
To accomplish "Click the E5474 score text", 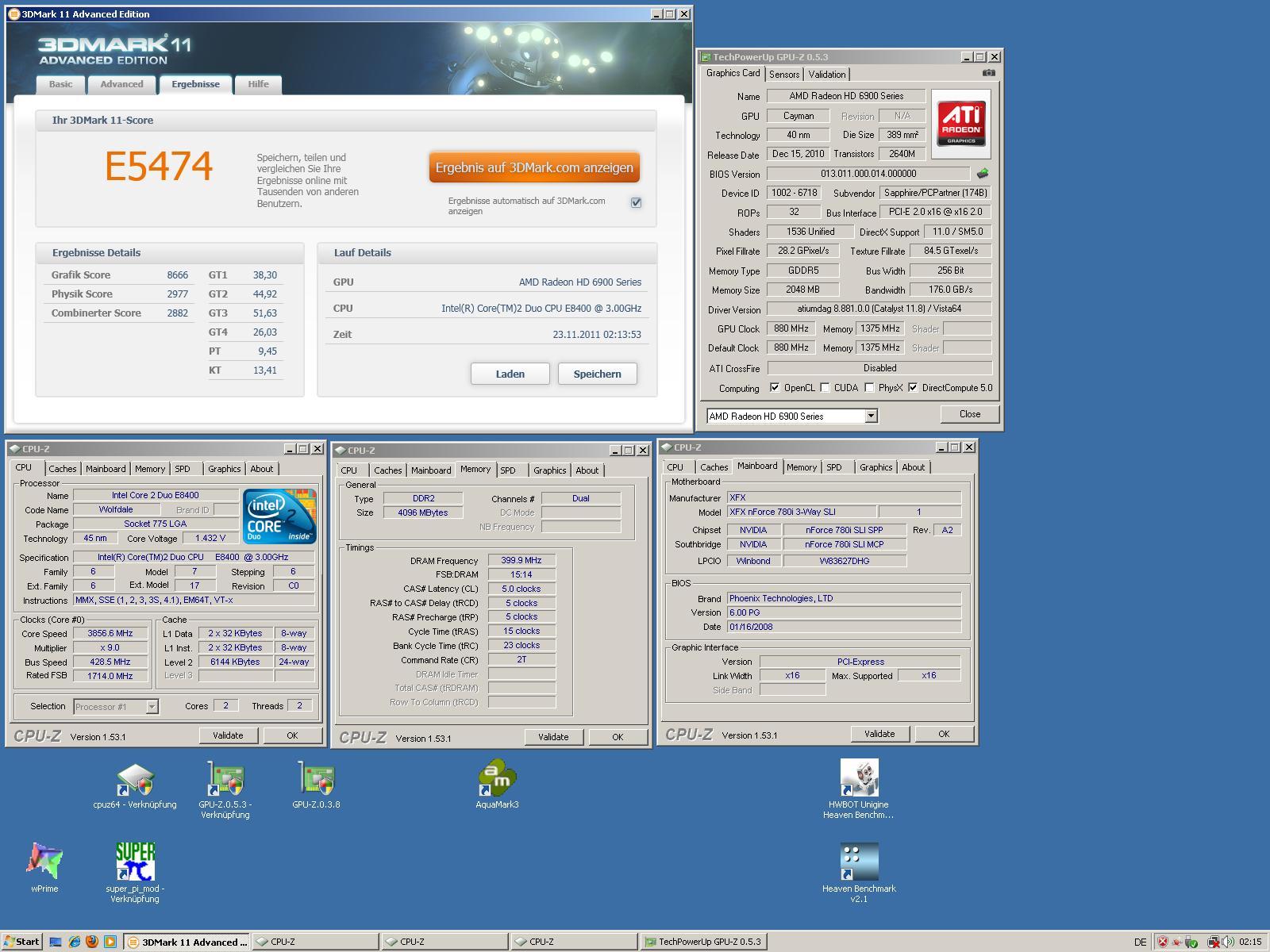I will (159, 167).
